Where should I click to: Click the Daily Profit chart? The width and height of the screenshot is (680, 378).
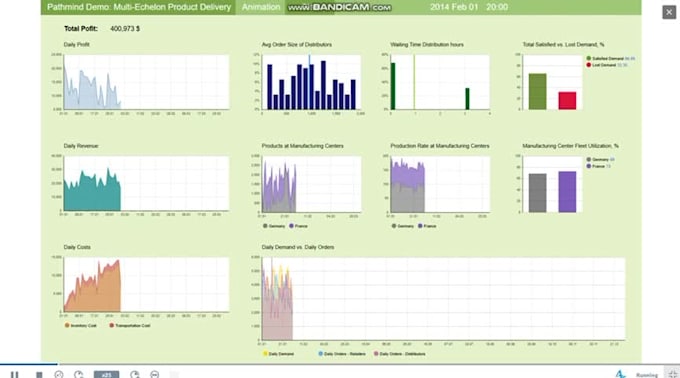(x=146, y=82)
